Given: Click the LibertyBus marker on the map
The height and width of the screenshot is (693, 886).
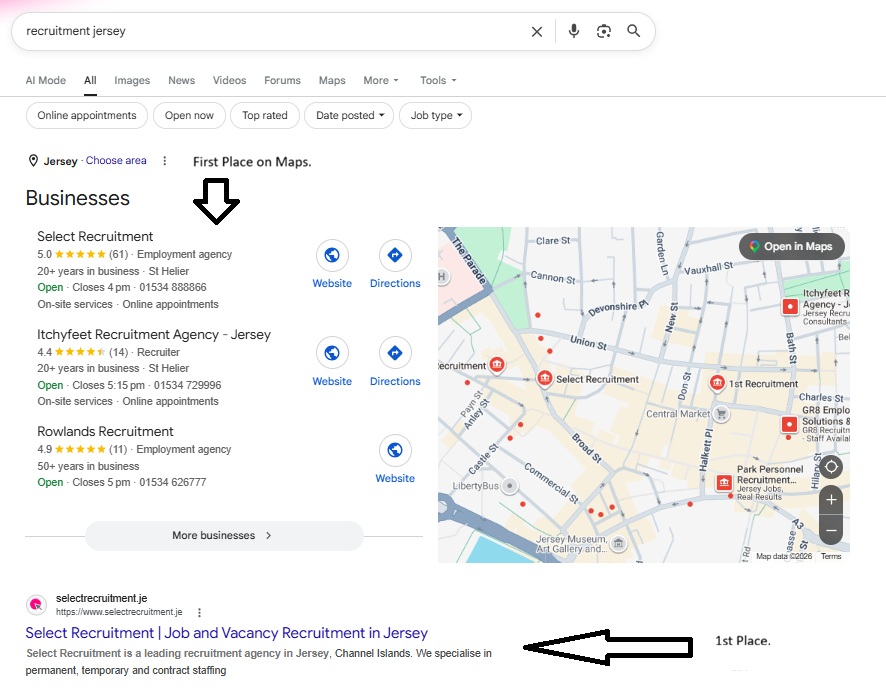Looking at the screenshot, I should pyautogui.click(x=510, y=486).
